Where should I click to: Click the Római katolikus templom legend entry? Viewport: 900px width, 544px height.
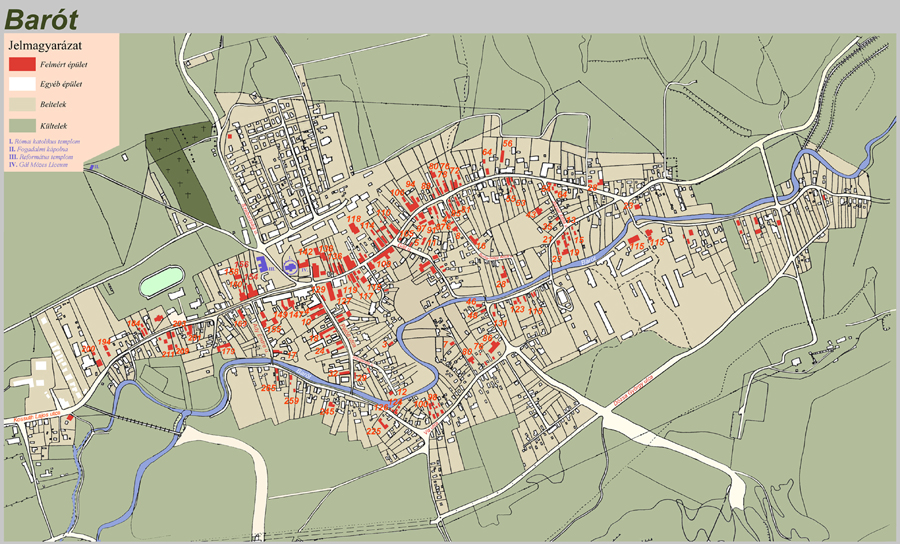coord(45,143)
